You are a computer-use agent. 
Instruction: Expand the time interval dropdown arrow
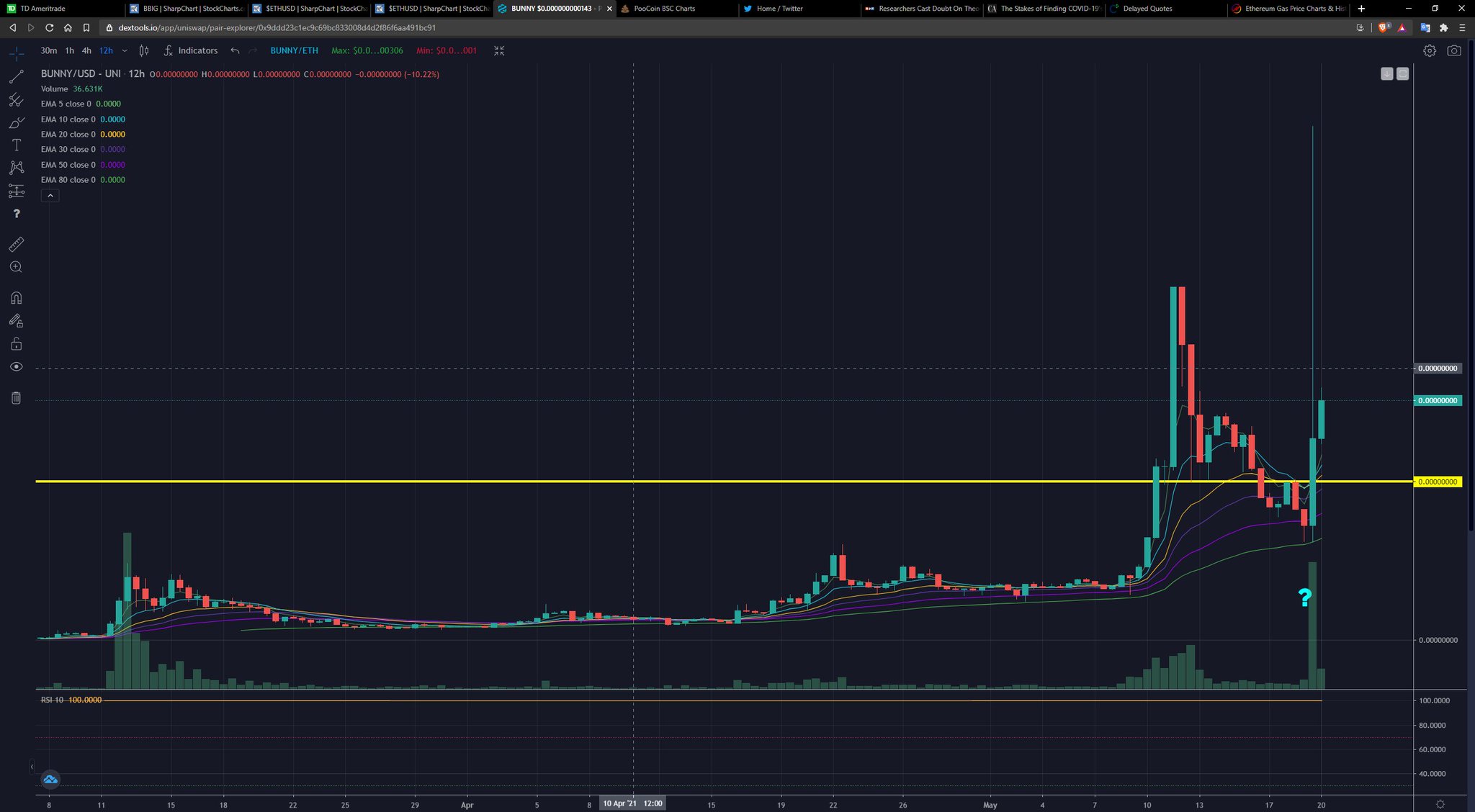(x=125, y=50)
